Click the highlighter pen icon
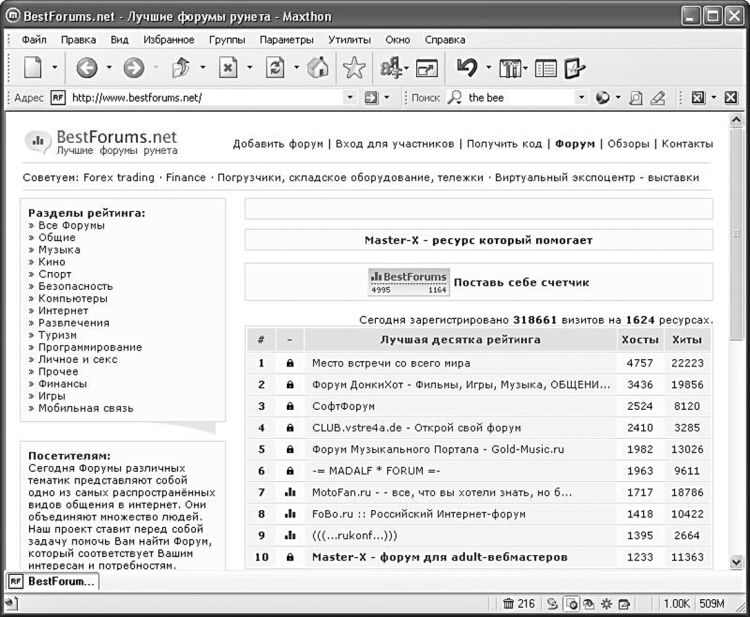750x617 pixels. click(658, 98)
